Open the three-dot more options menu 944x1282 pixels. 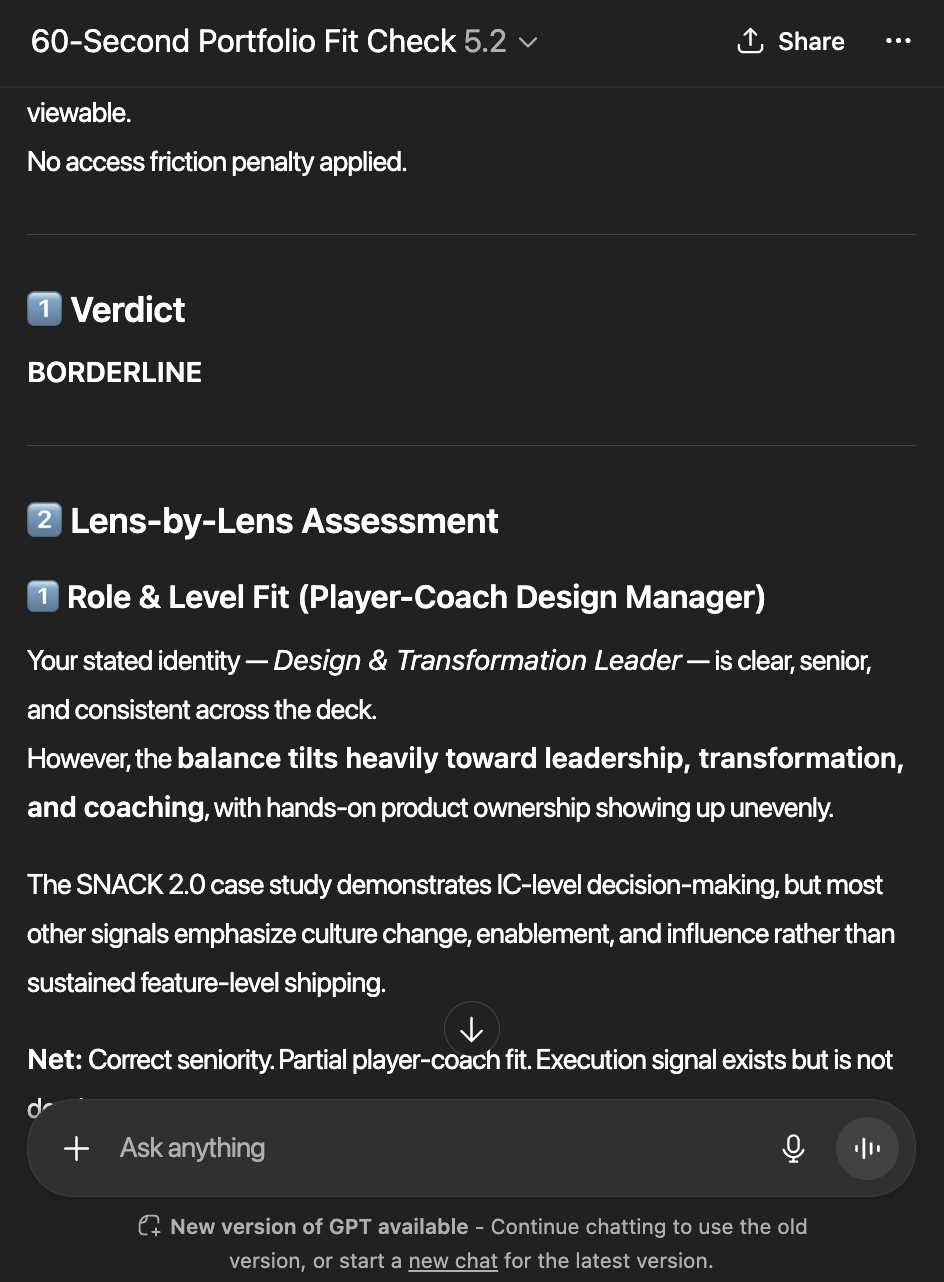point(898,41)
